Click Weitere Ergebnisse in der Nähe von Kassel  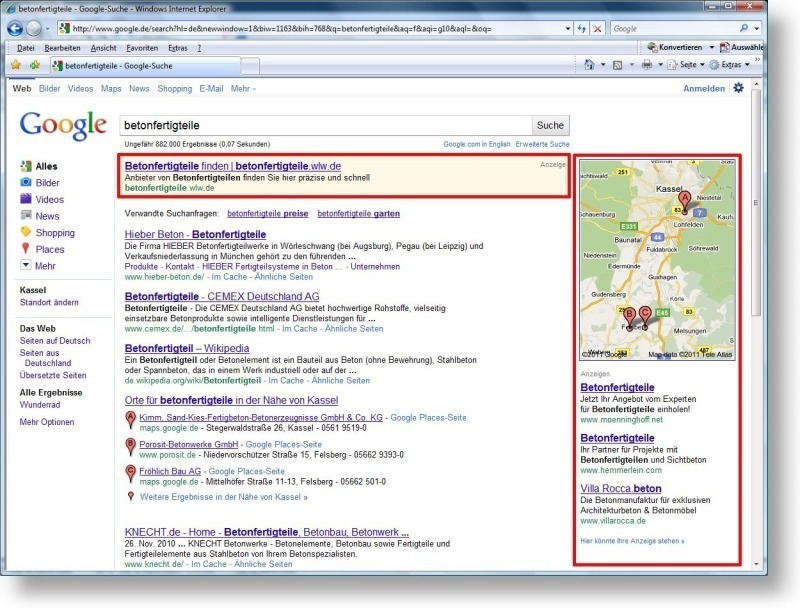[223, 497]
